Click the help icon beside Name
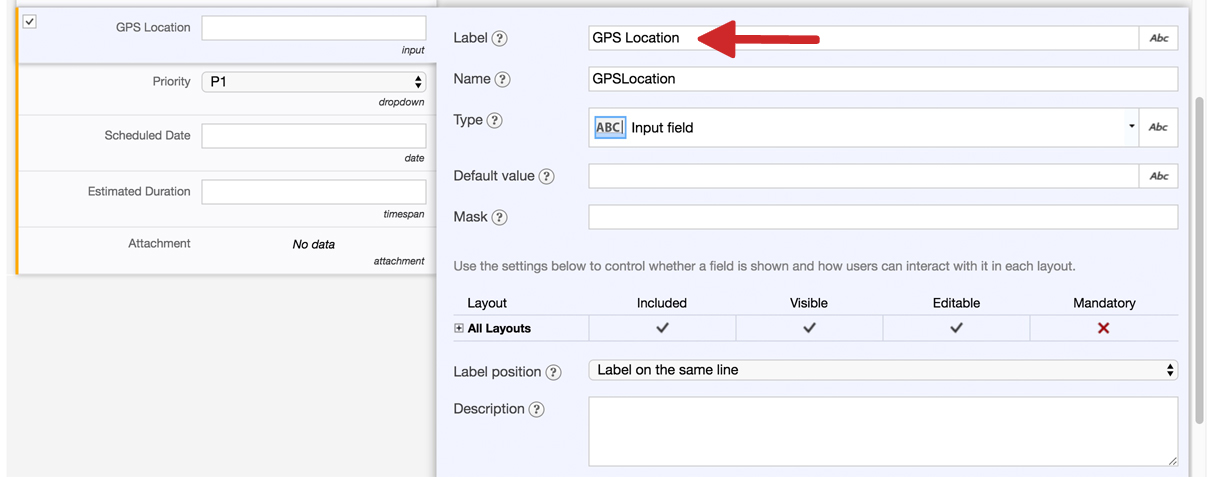The height and width of the screenshot is (477, 1220). click(502, 80)
